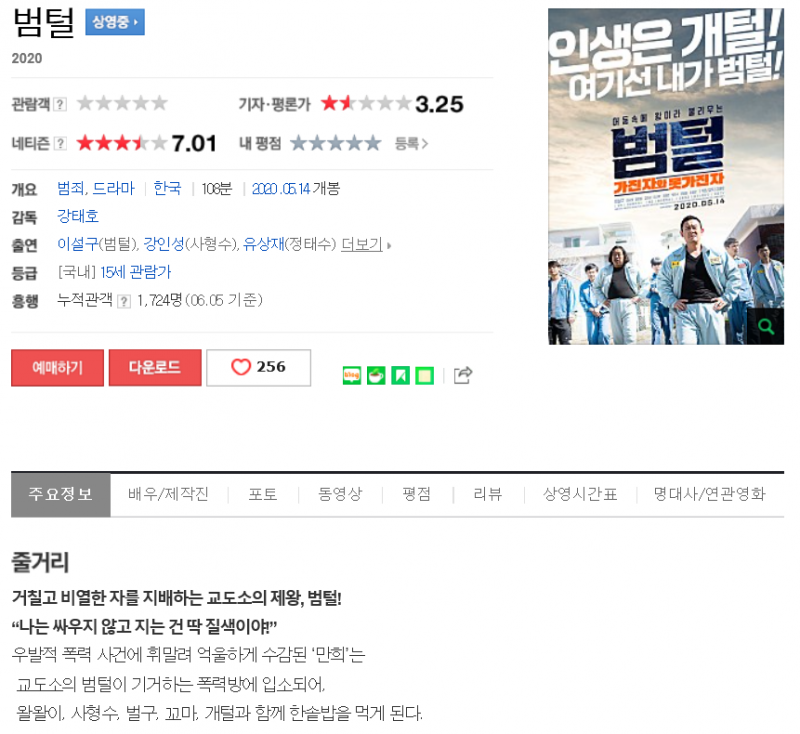
Task: Click the help icon beside 누적관객
Action: (123, 301)
